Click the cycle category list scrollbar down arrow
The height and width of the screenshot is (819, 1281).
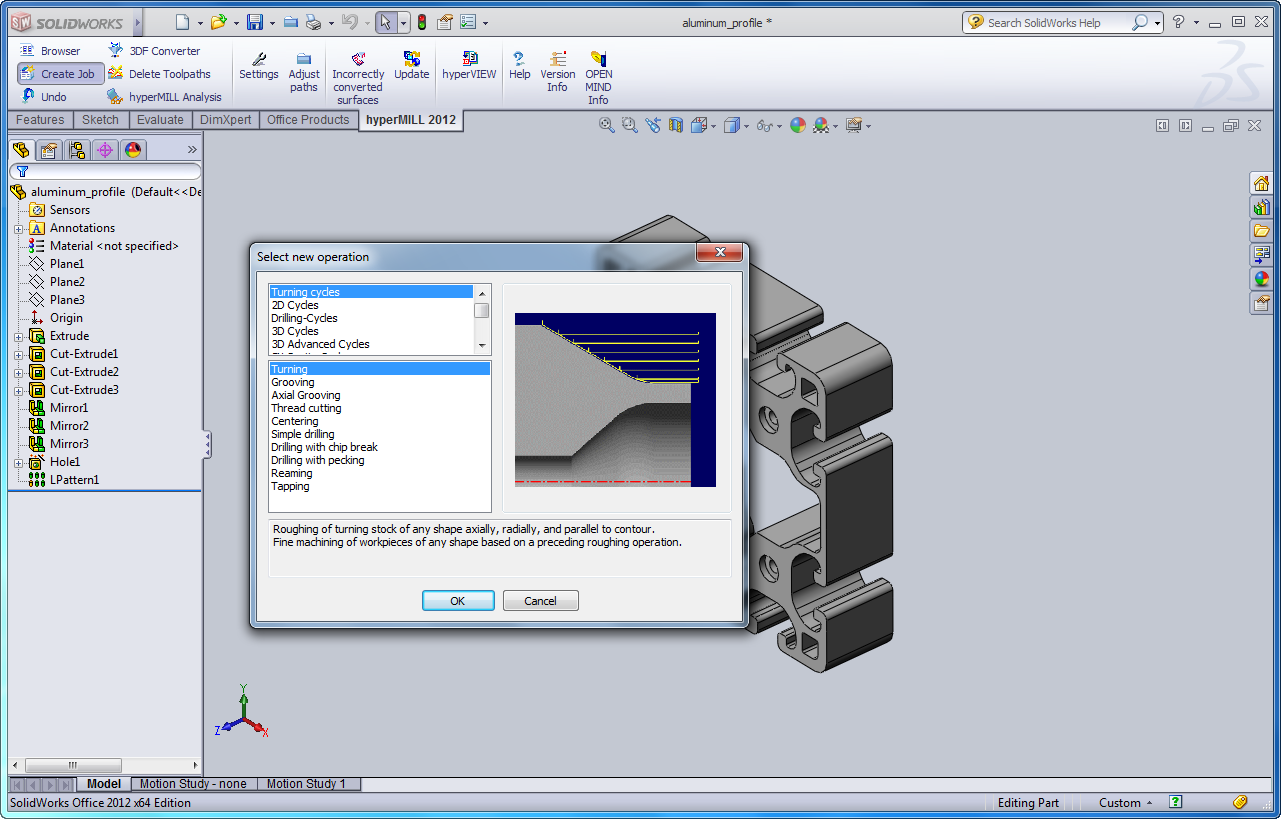point(482,345)
